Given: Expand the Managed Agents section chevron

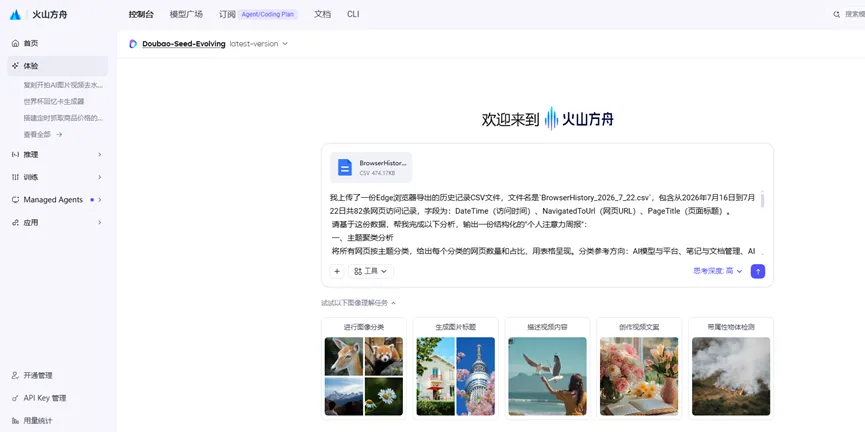Looking at the screenshot, I should click(x=100, y=200).
